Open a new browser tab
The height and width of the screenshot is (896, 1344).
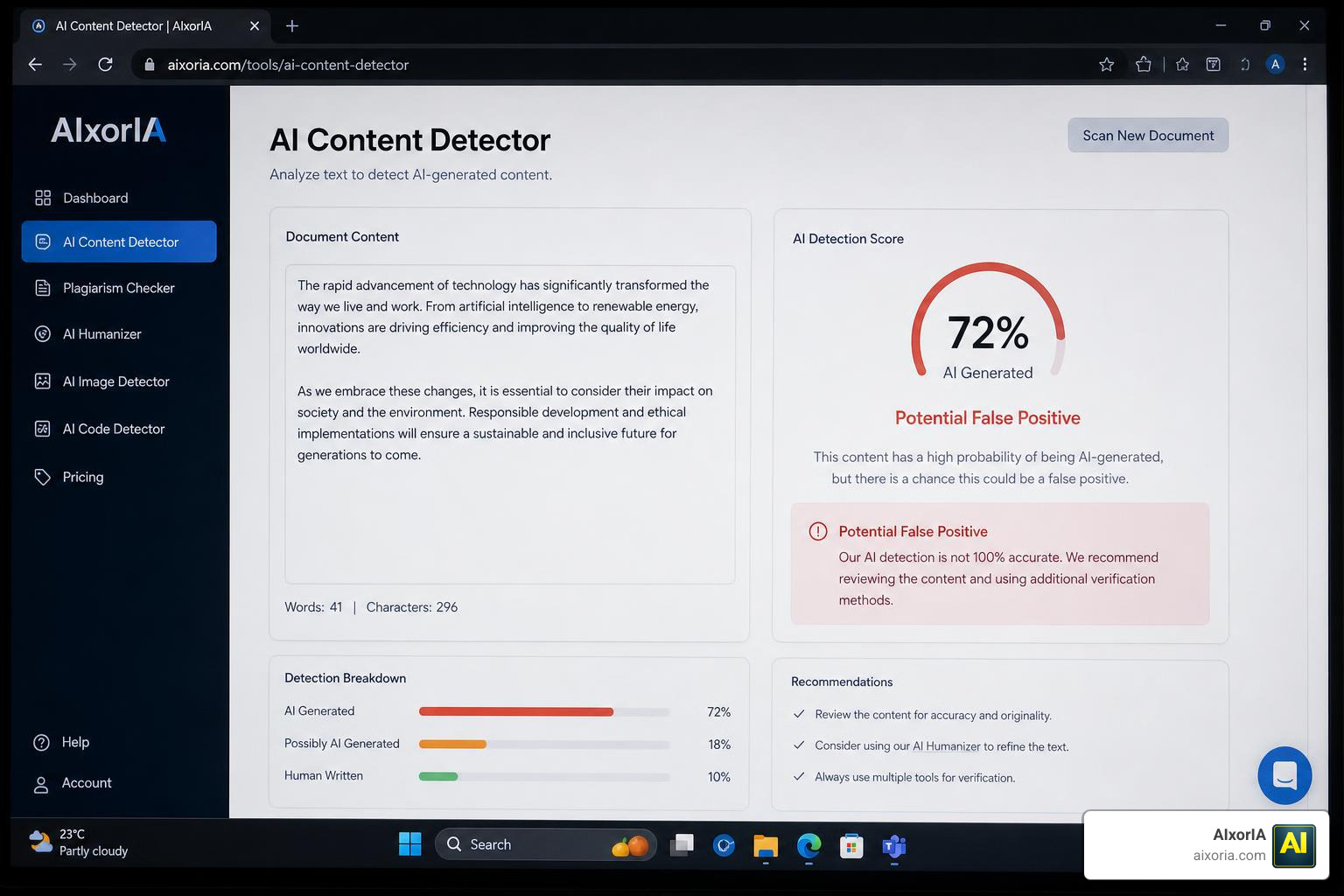[x=292, y=26]
